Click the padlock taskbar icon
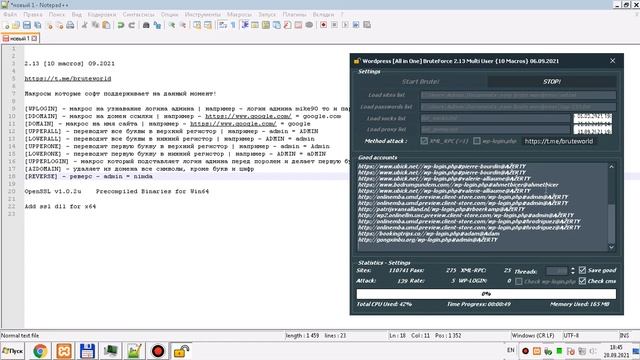The image size is (640, 360). coord(181,351)
